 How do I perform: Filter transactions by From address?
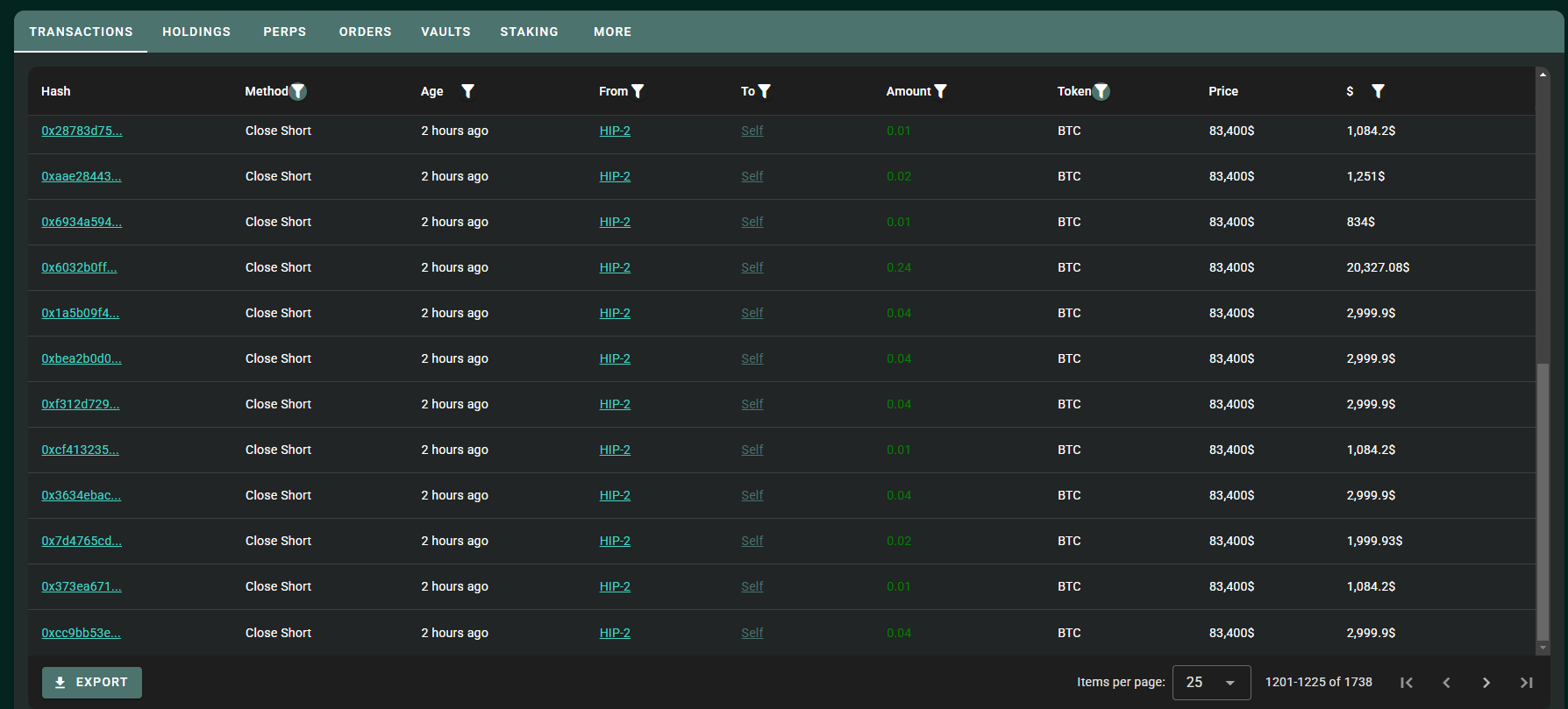click(638, 91)
